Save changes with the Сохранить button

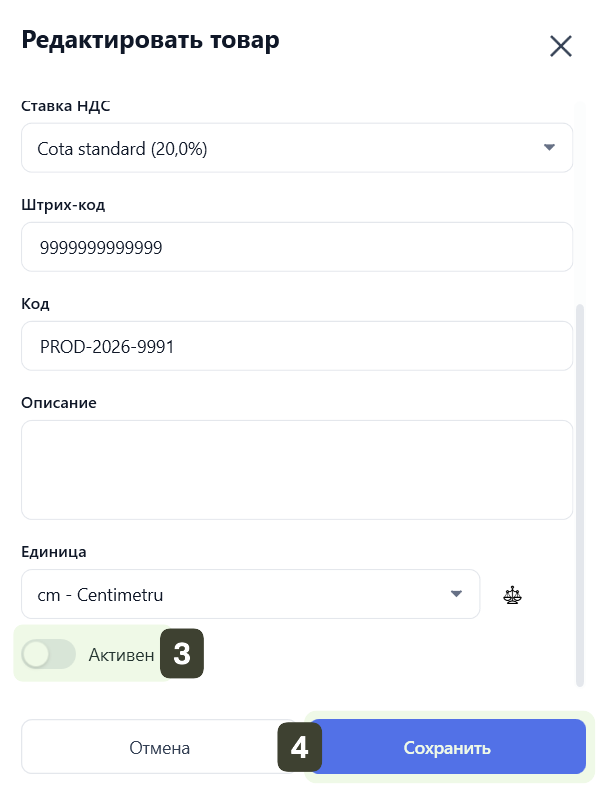coord(447,747)
